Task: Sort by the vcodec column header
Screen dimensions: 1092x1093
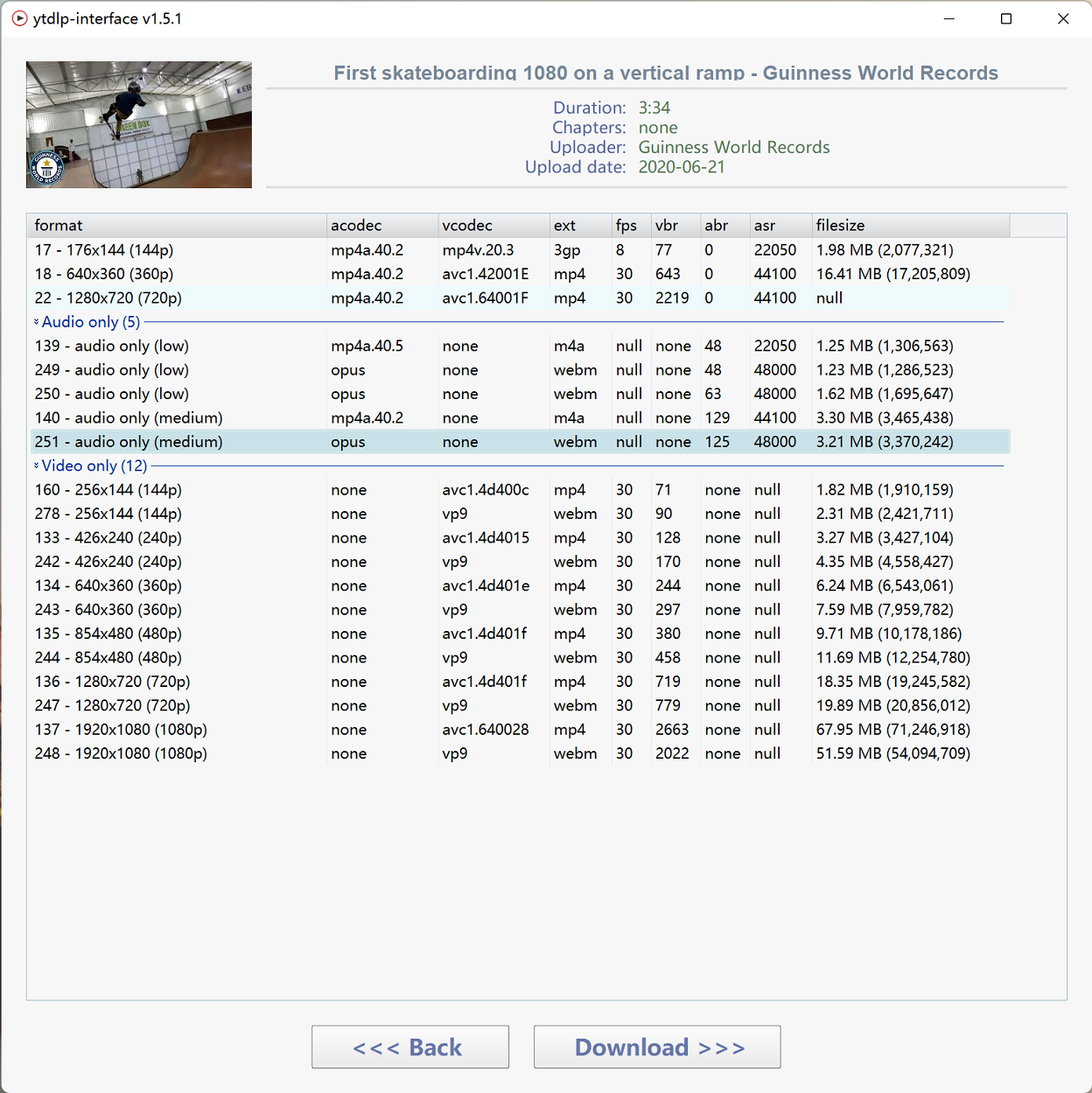Action: 493,225
